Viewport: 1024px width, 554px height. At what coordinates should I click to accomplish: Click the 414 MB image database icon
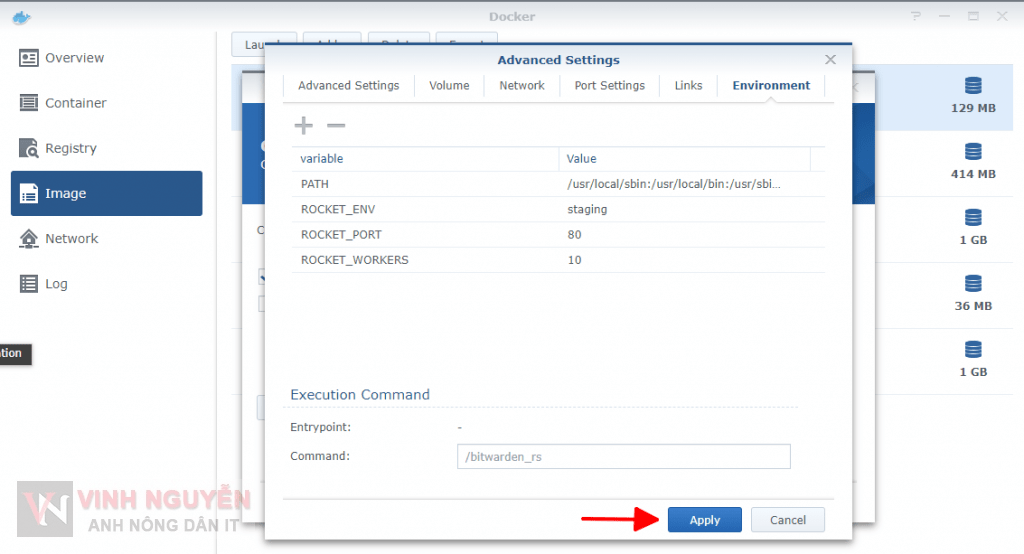pyautogui.click(x=973, y=152)
